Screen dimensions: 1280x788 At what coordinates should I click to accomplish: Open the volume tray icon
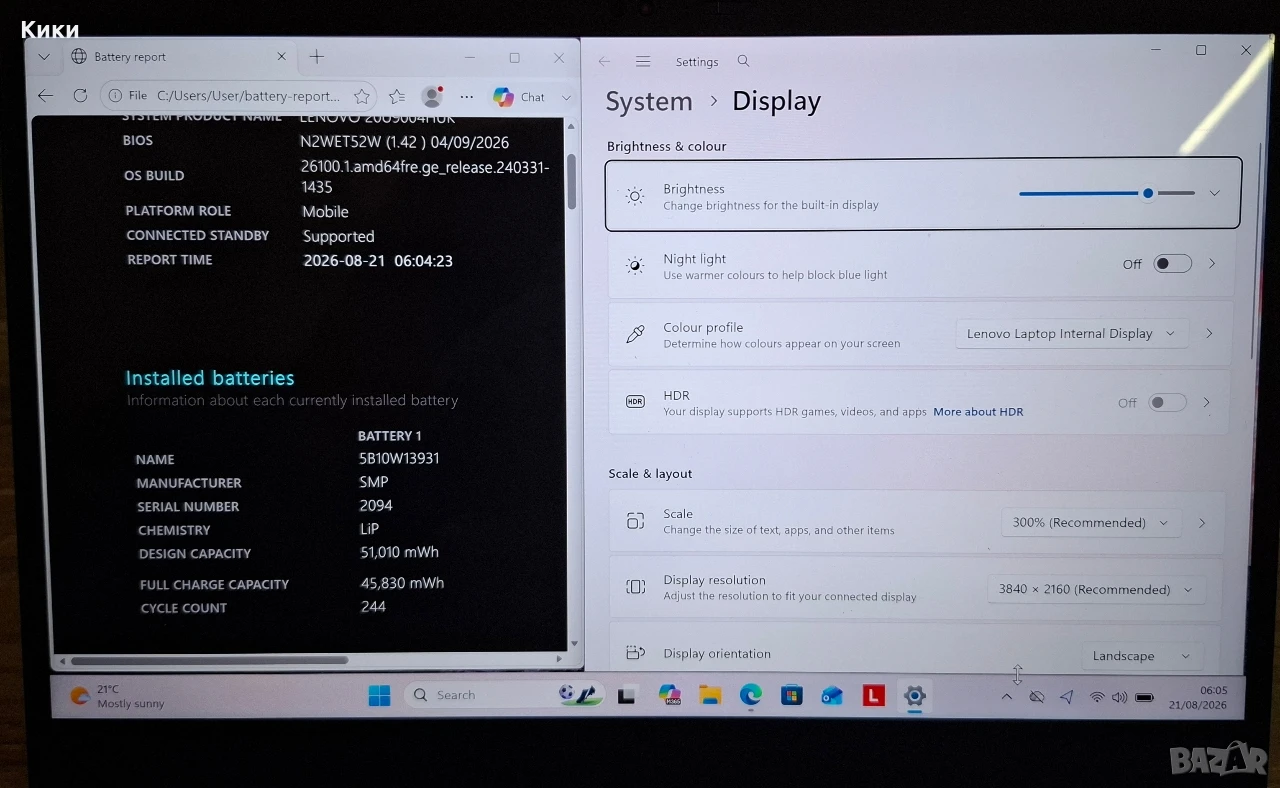pos(1119,697)
